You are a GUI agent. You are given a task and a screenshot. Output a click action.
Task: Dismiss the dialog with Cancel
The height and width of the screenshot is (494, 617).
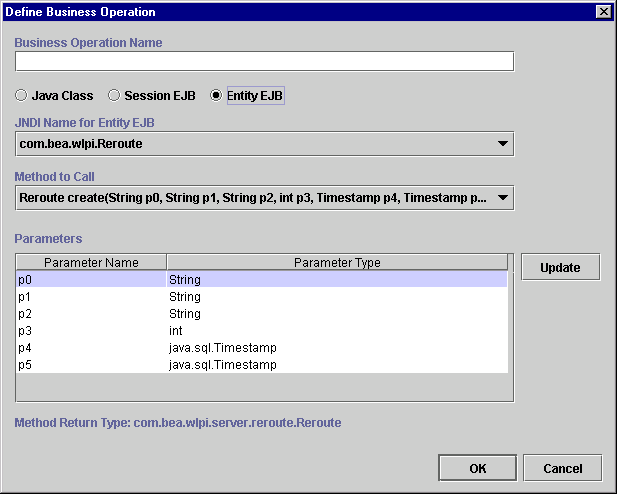point(563,468)
